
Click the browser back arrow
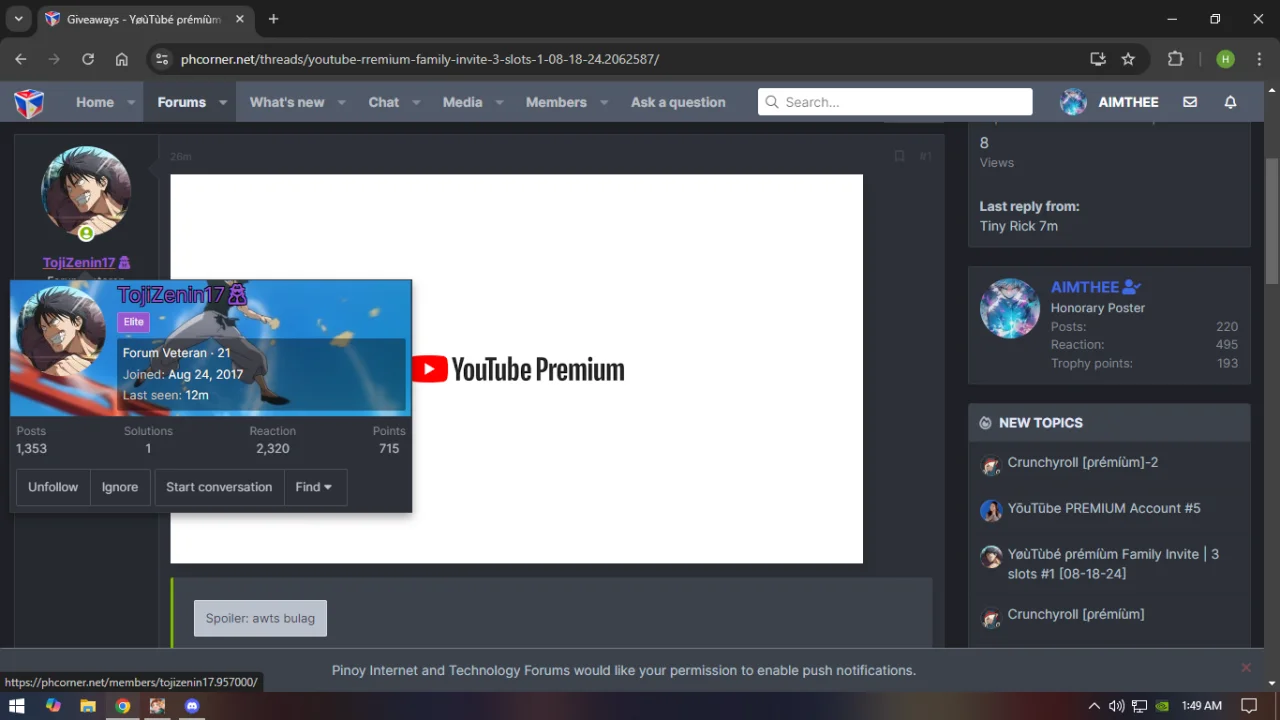click(21, 59)
